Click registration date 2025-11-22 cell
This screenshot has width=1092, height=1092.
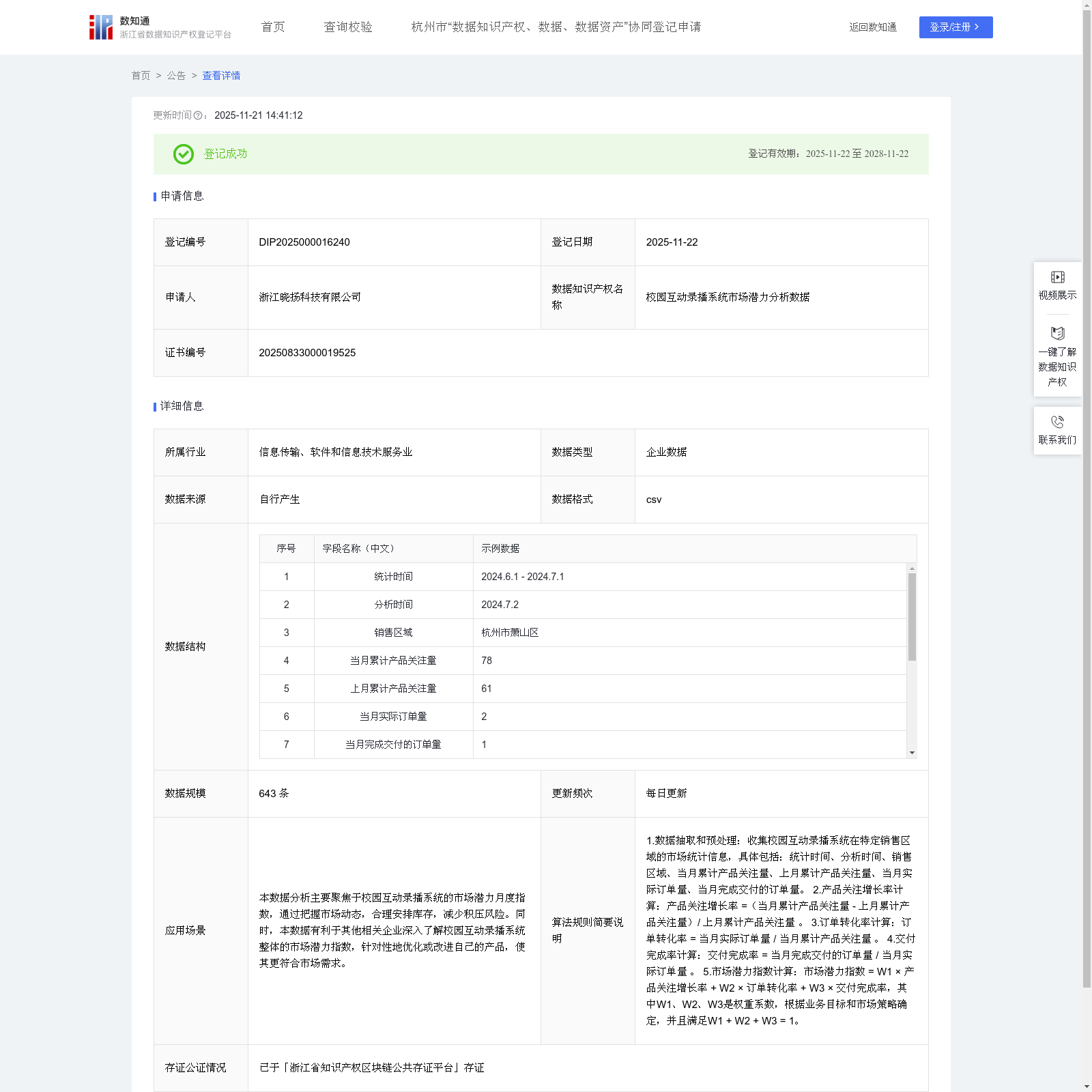tap(781, 242)
